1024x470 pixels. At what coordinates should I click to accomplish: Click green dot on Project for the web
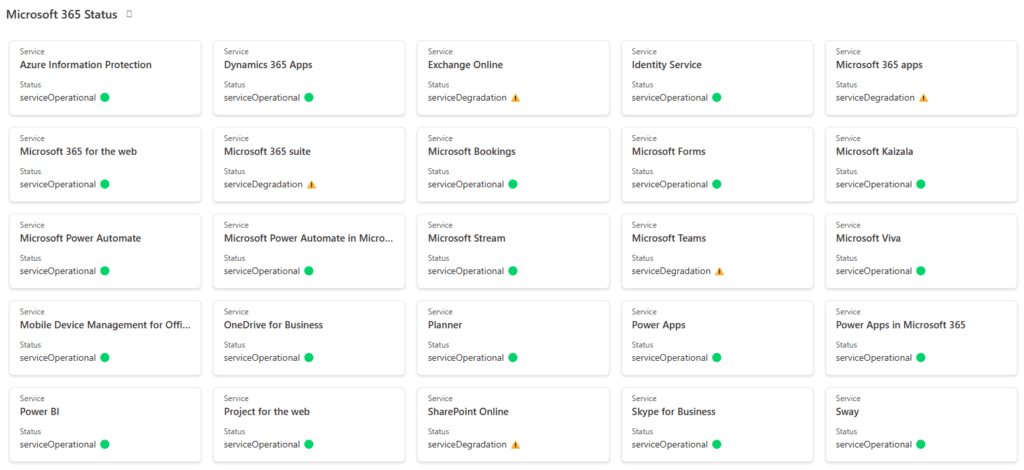[309, 445]
